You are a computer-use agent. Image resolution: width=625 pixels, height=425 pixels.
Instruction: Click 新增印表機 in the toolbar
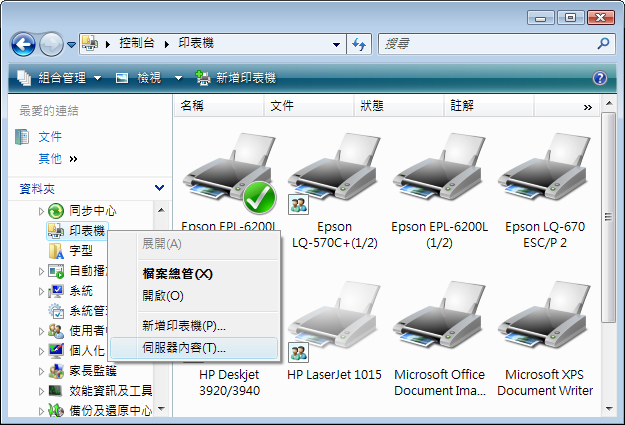(236, 78)
